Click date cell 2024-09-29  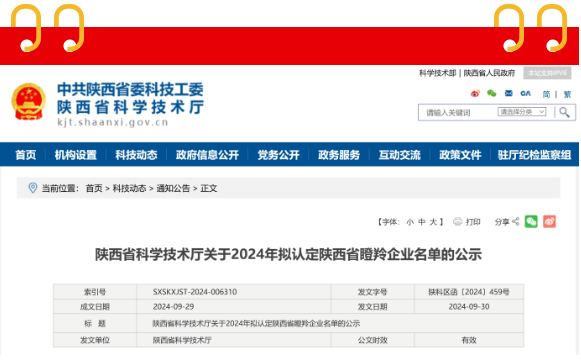click(x=173, y=307)
